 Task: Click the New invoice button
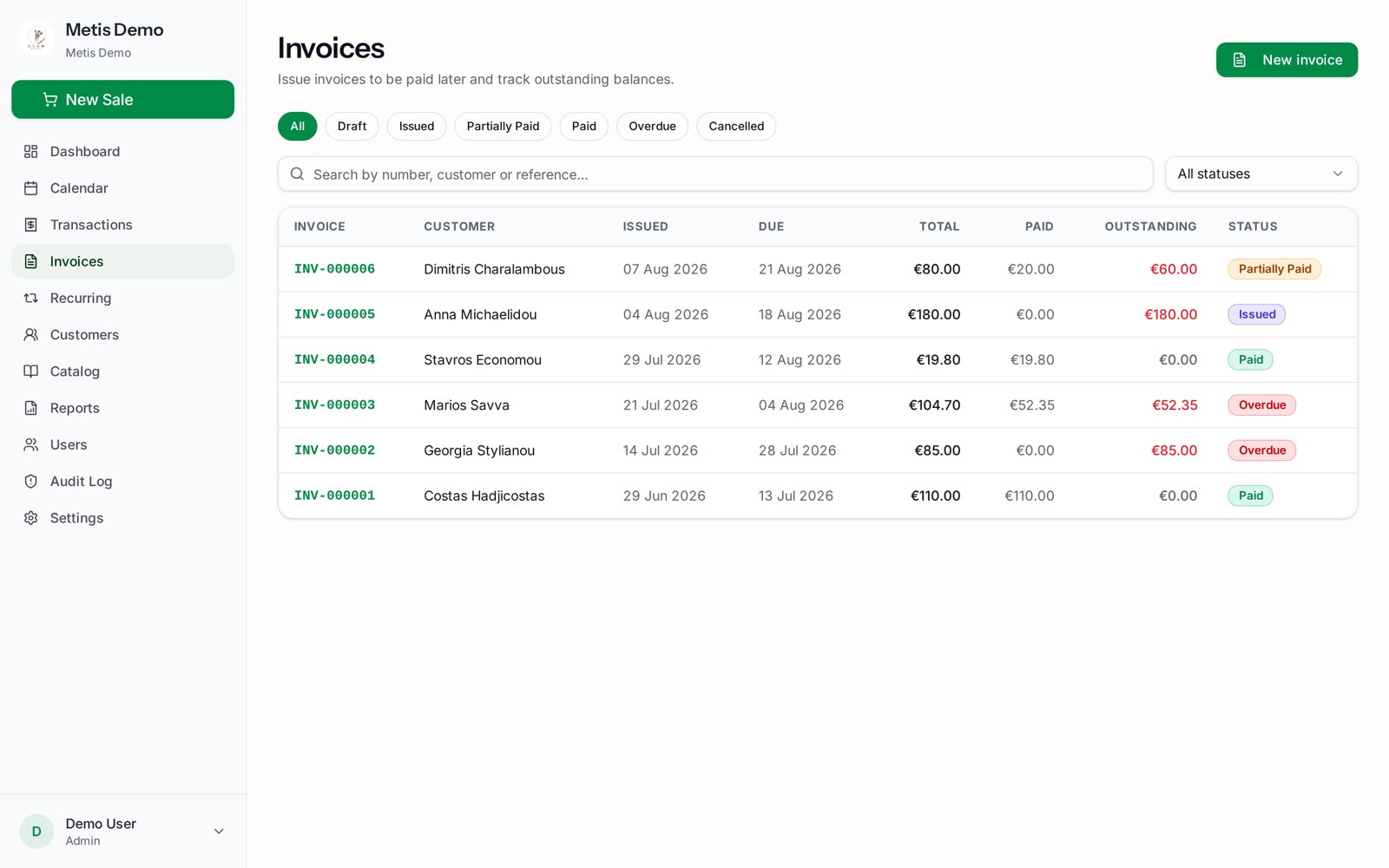pos(1287,60)
